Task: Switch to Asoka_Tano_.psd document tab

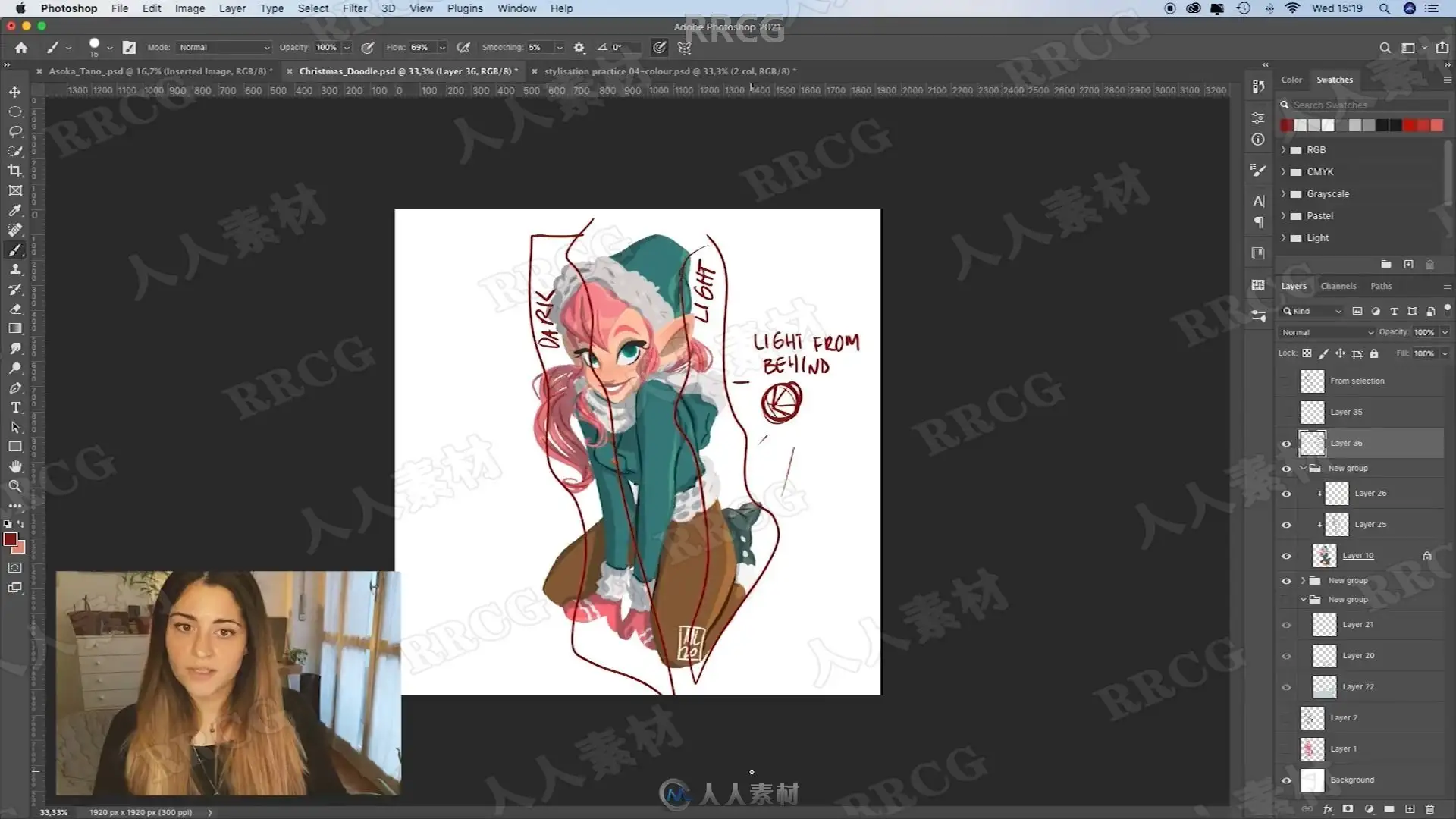Action: point(161,71)
